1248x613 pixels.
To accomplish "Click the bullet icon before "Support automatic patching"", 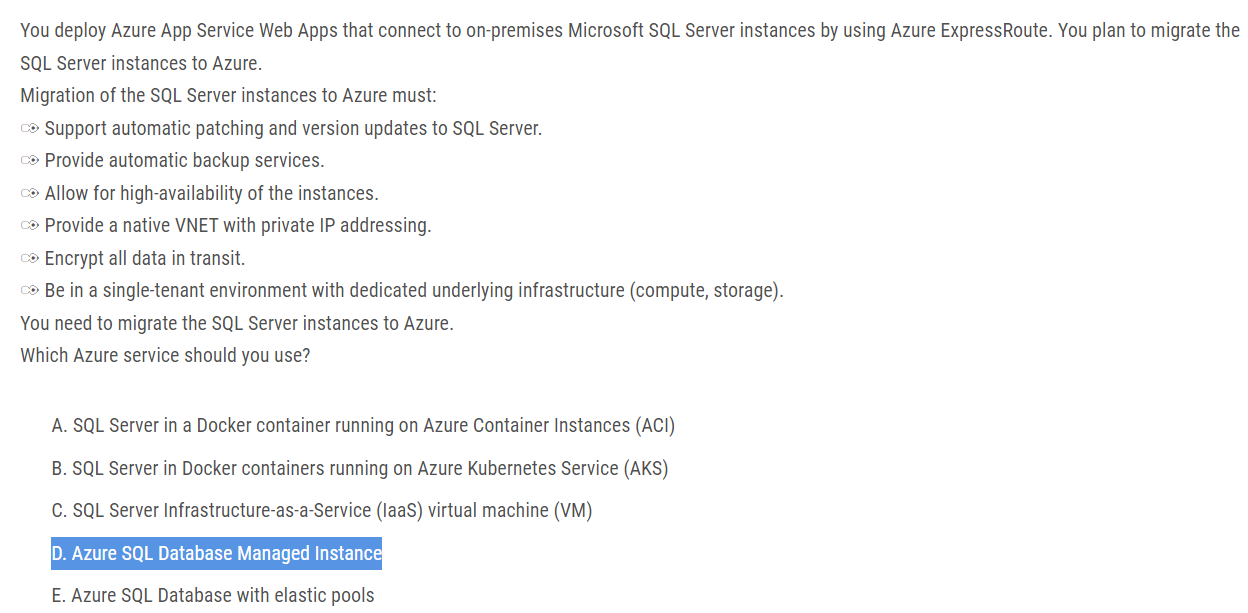I will [29, 129].
